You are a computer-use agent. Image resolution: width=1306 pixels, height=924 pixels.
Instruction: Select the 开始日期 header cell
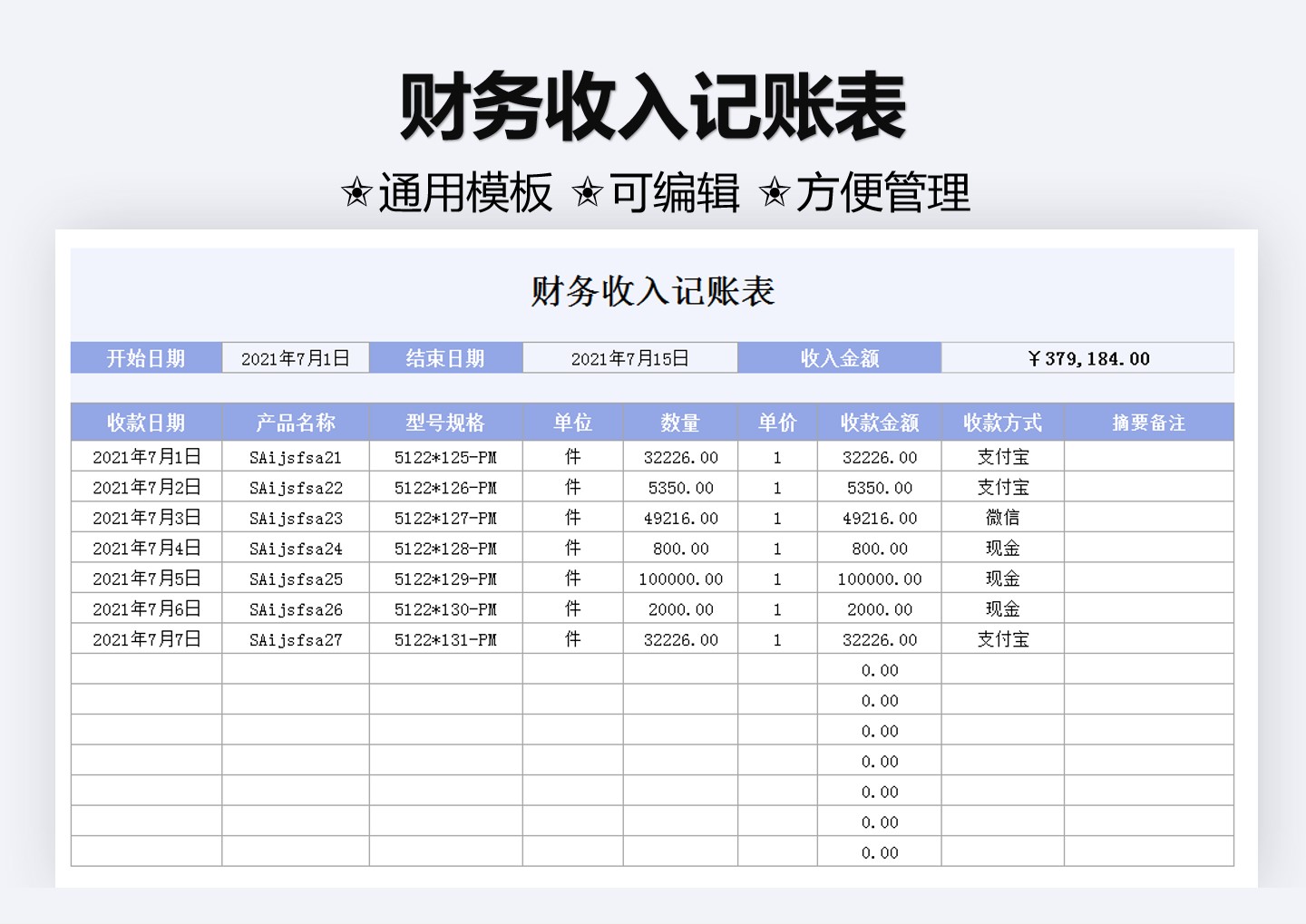(x=147, y=357)
